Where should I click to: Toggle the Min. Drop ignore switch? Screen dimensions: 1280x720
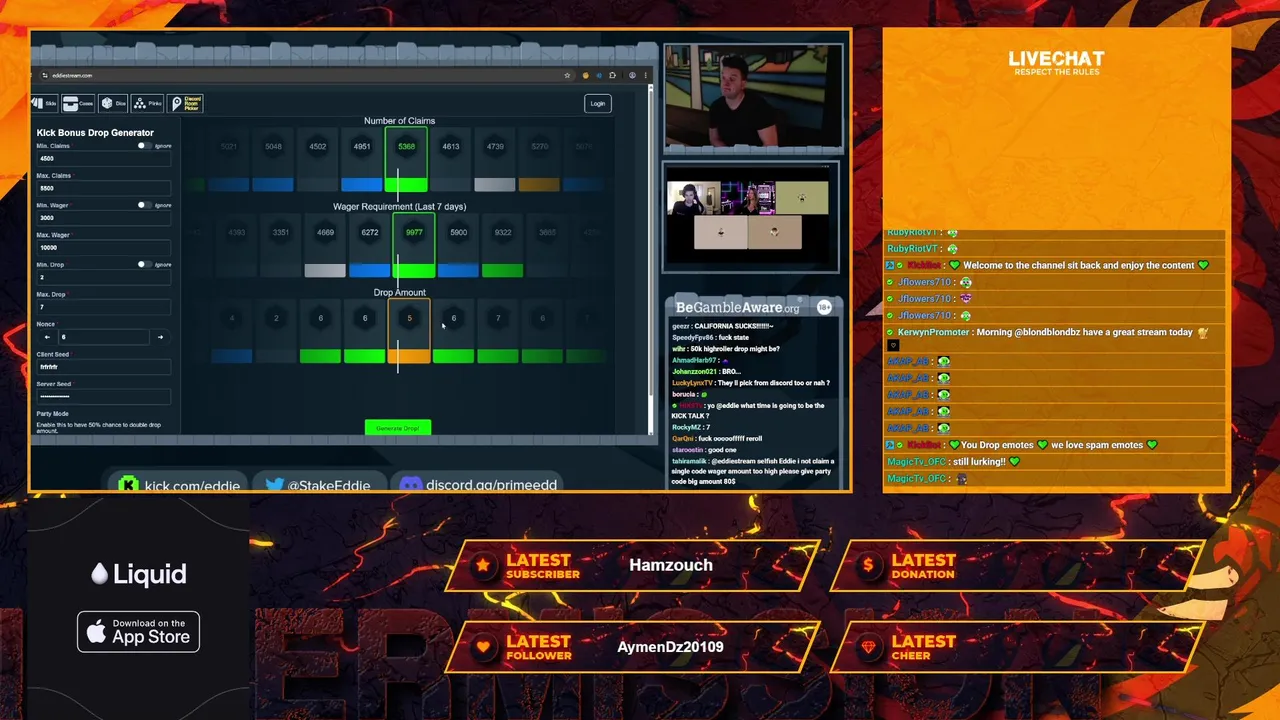click(x=144, y=264)
